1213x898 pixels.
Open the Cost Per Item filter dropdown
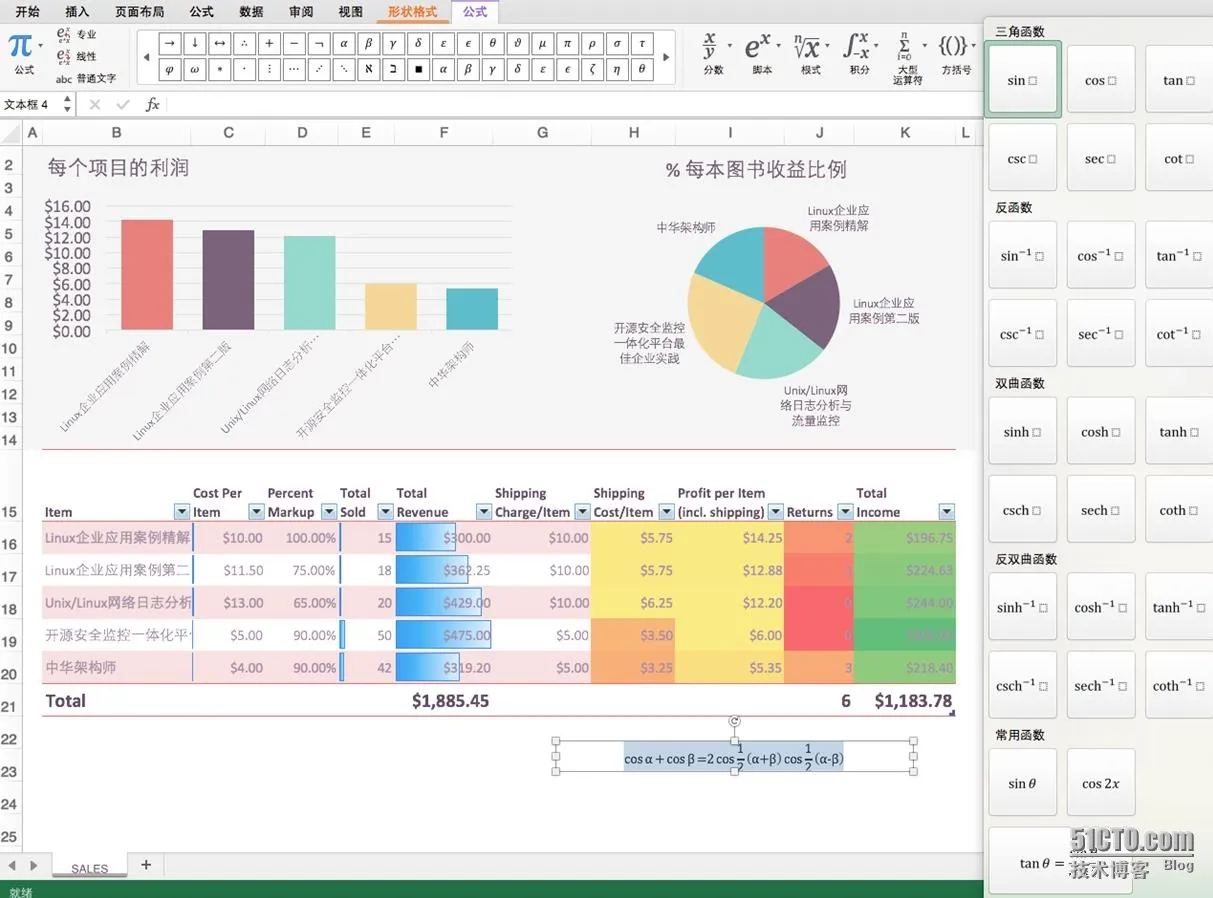point(256,512)
